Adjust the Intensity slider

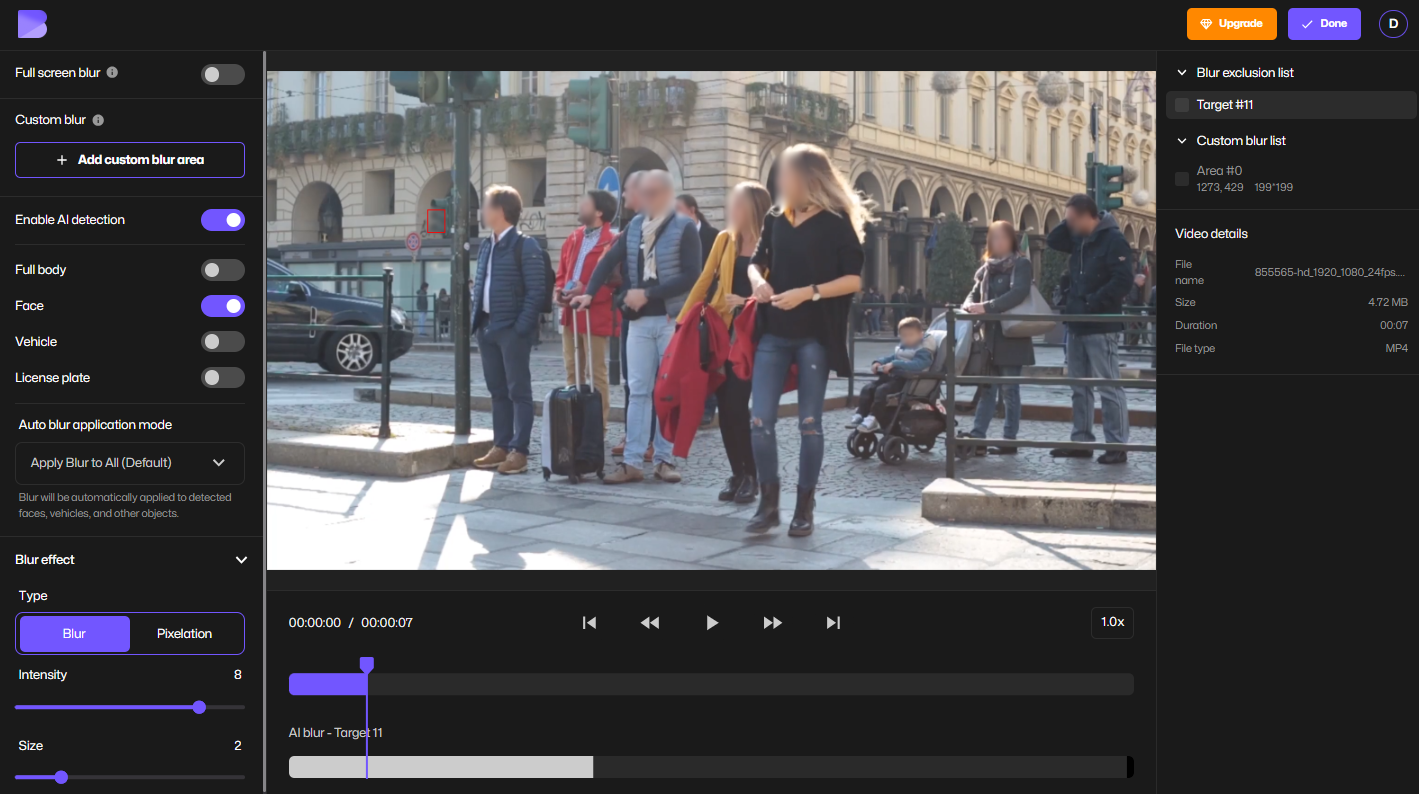pyautogui.click(x=199, y=707)
